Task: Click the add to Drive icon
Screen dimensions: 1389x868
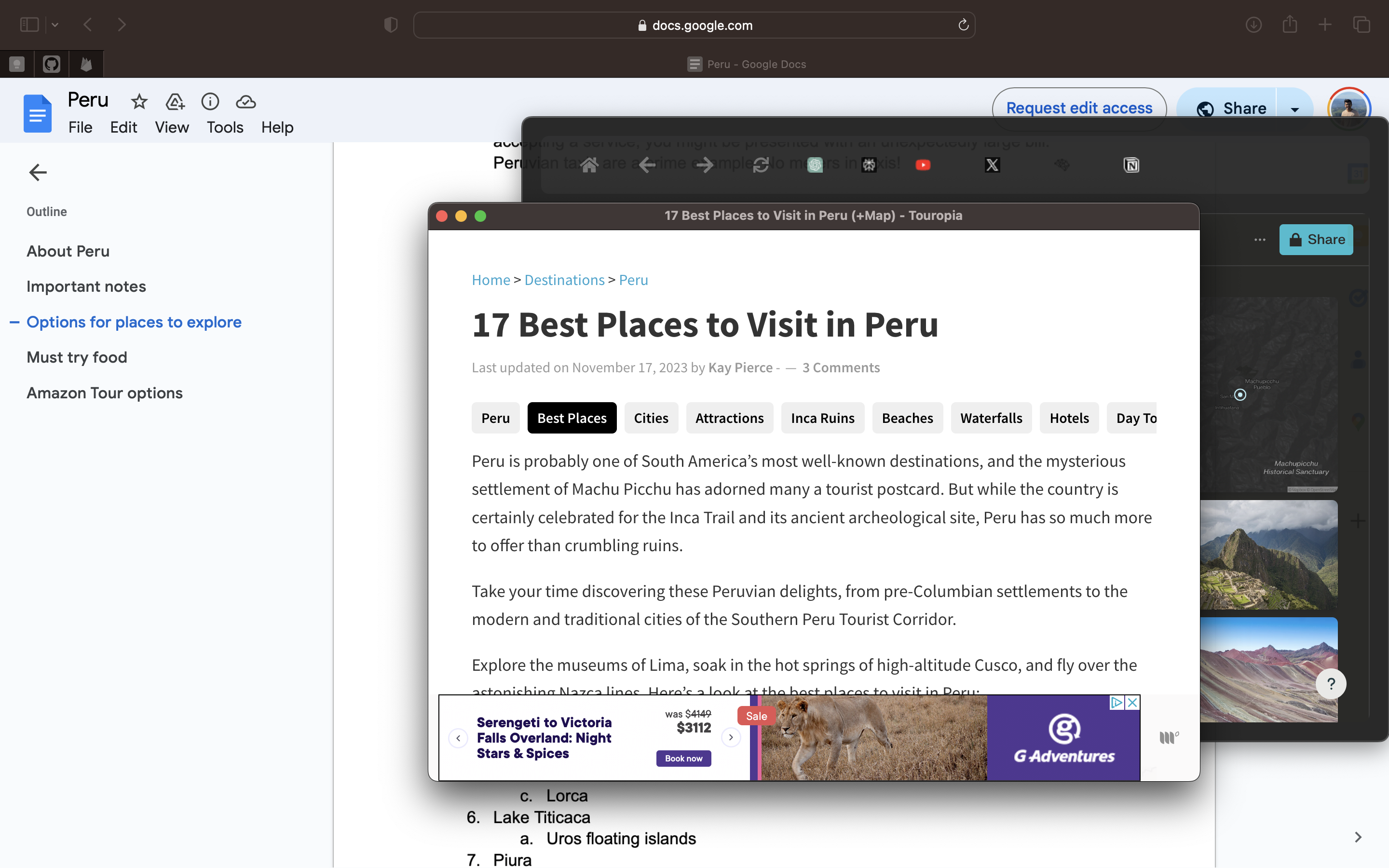Action: [175, 102]
